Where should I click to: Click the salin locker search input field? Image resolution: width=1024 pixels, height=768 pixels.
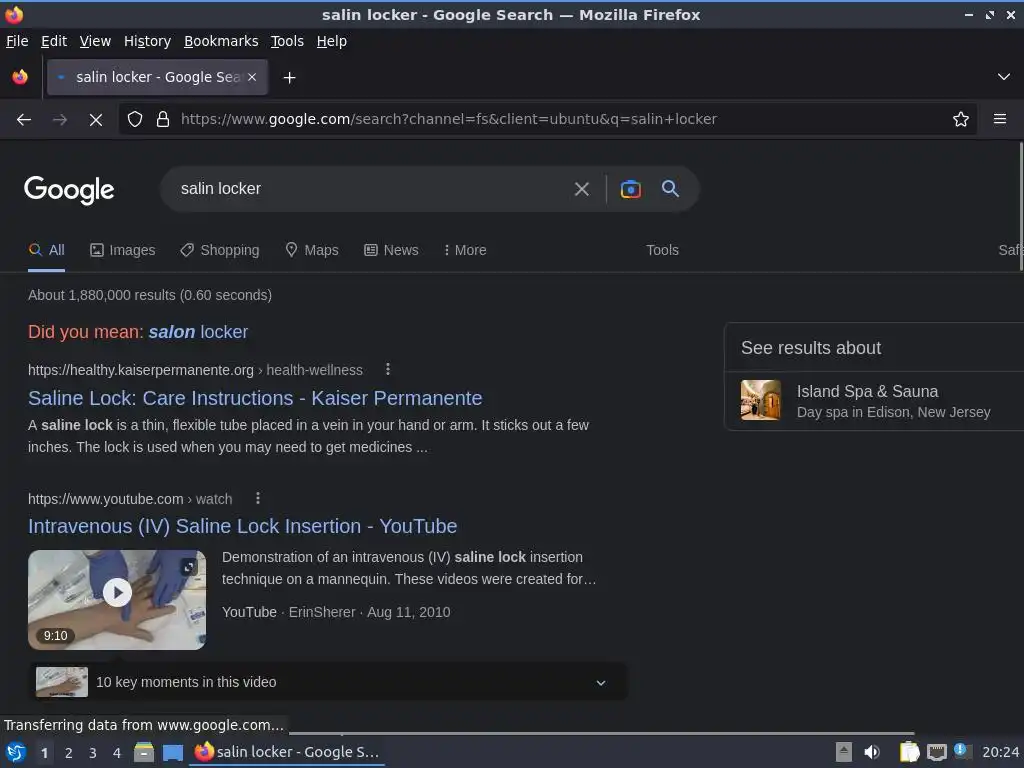[369, 189]
